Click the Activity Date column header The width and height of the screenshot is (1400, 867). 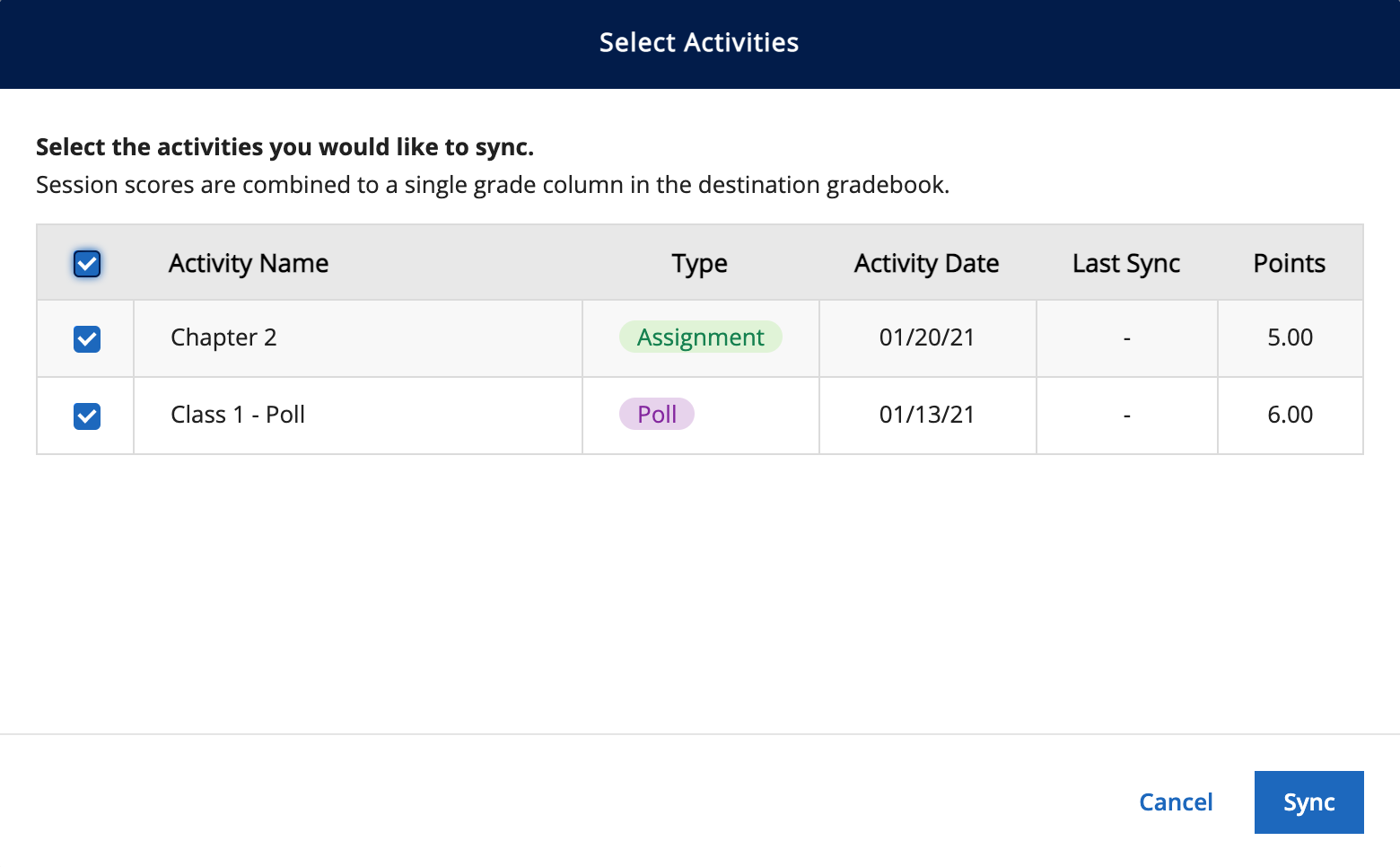tap(926, 263)
